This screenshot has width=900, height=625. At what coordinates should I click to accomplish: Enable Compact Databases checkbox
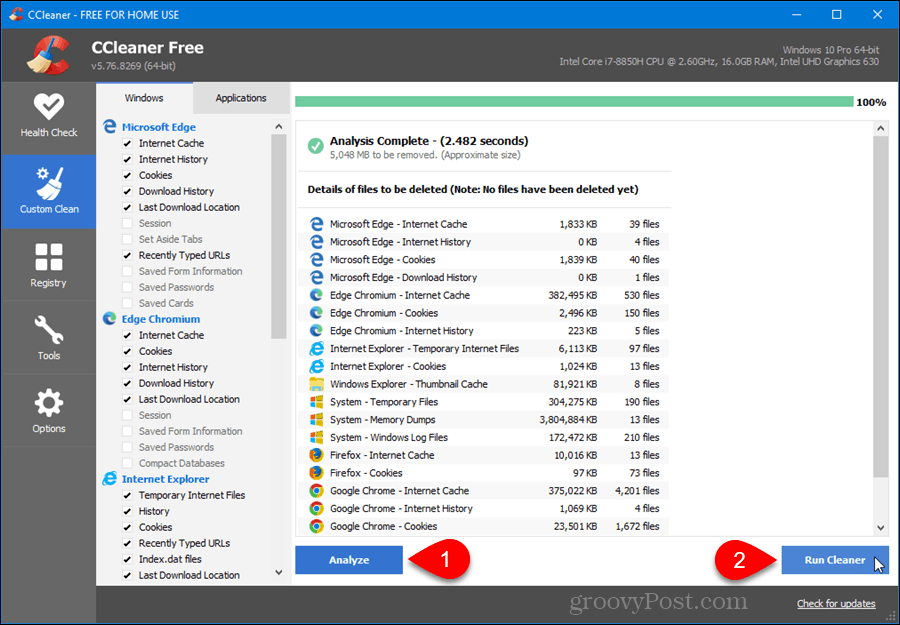point(127,463)
